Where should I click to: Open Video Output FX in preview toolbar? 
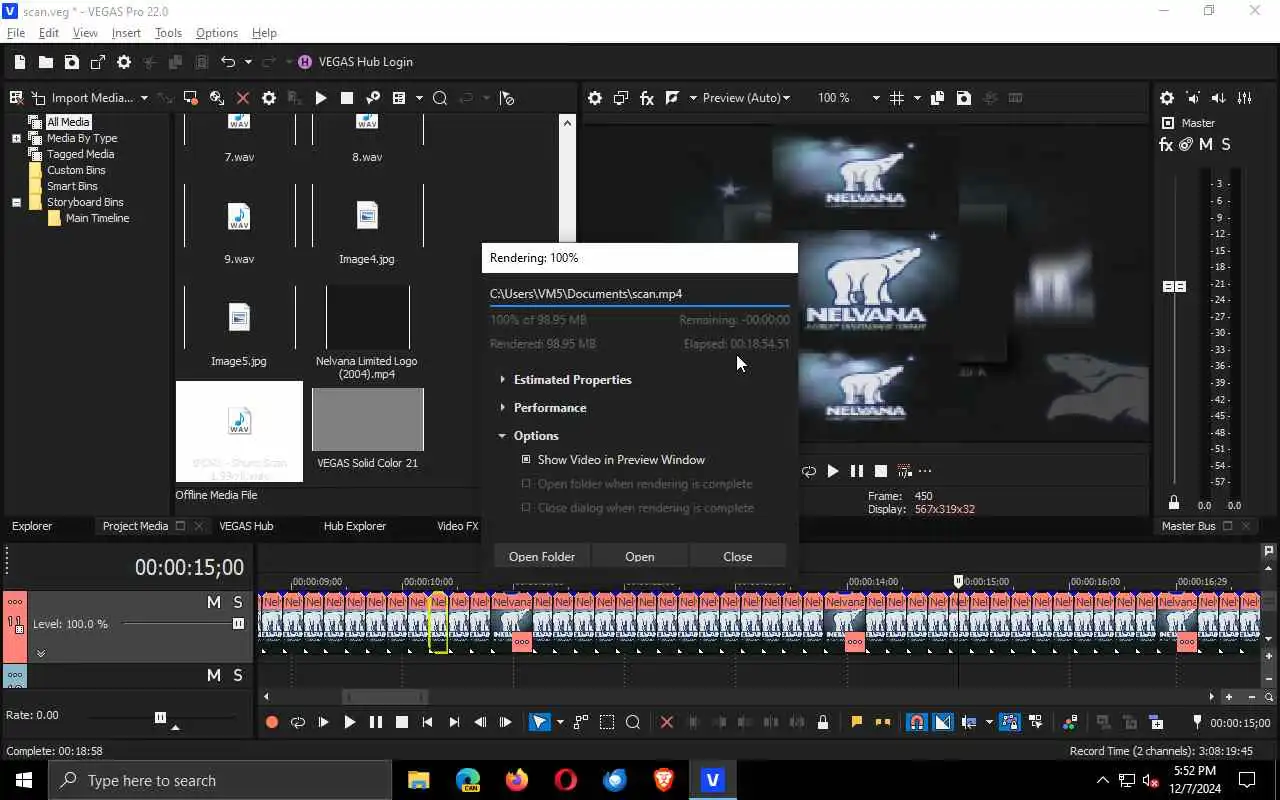(x=647, y=98)
